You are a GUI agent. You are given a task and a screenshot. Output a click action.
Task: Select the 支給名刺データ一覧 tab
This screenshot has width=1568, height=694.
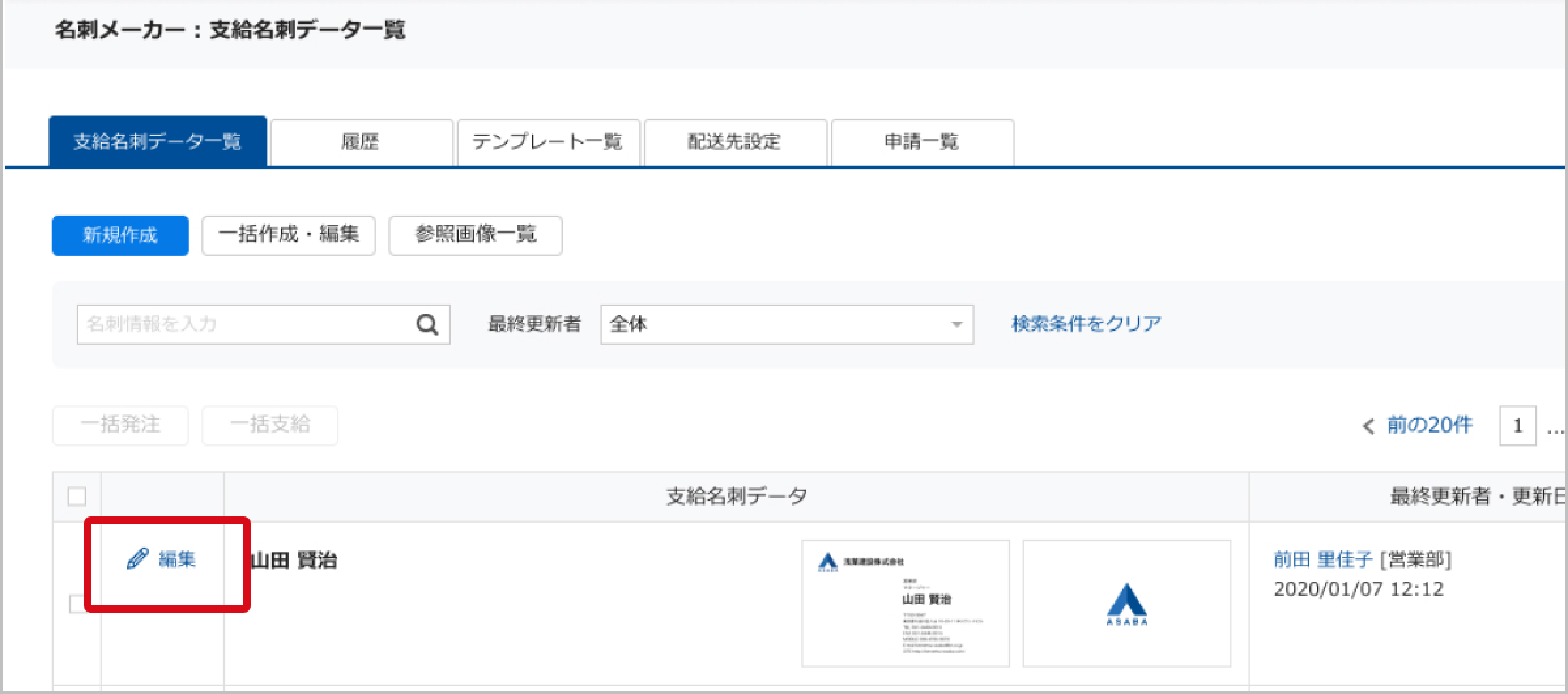point(157,142)
